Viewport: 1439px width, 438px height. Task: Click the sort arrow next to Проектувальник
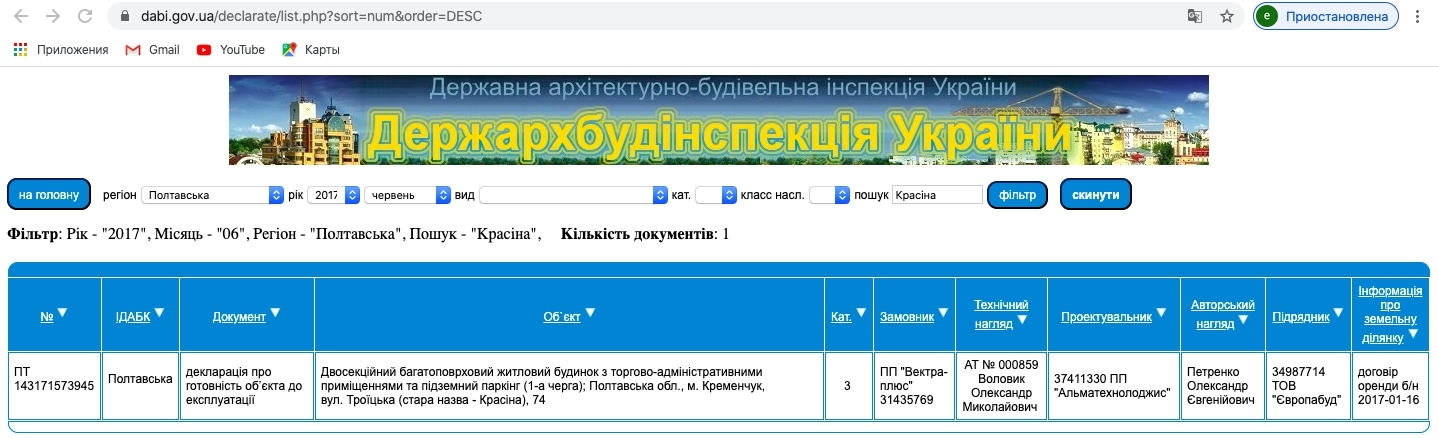[1161, 314]
